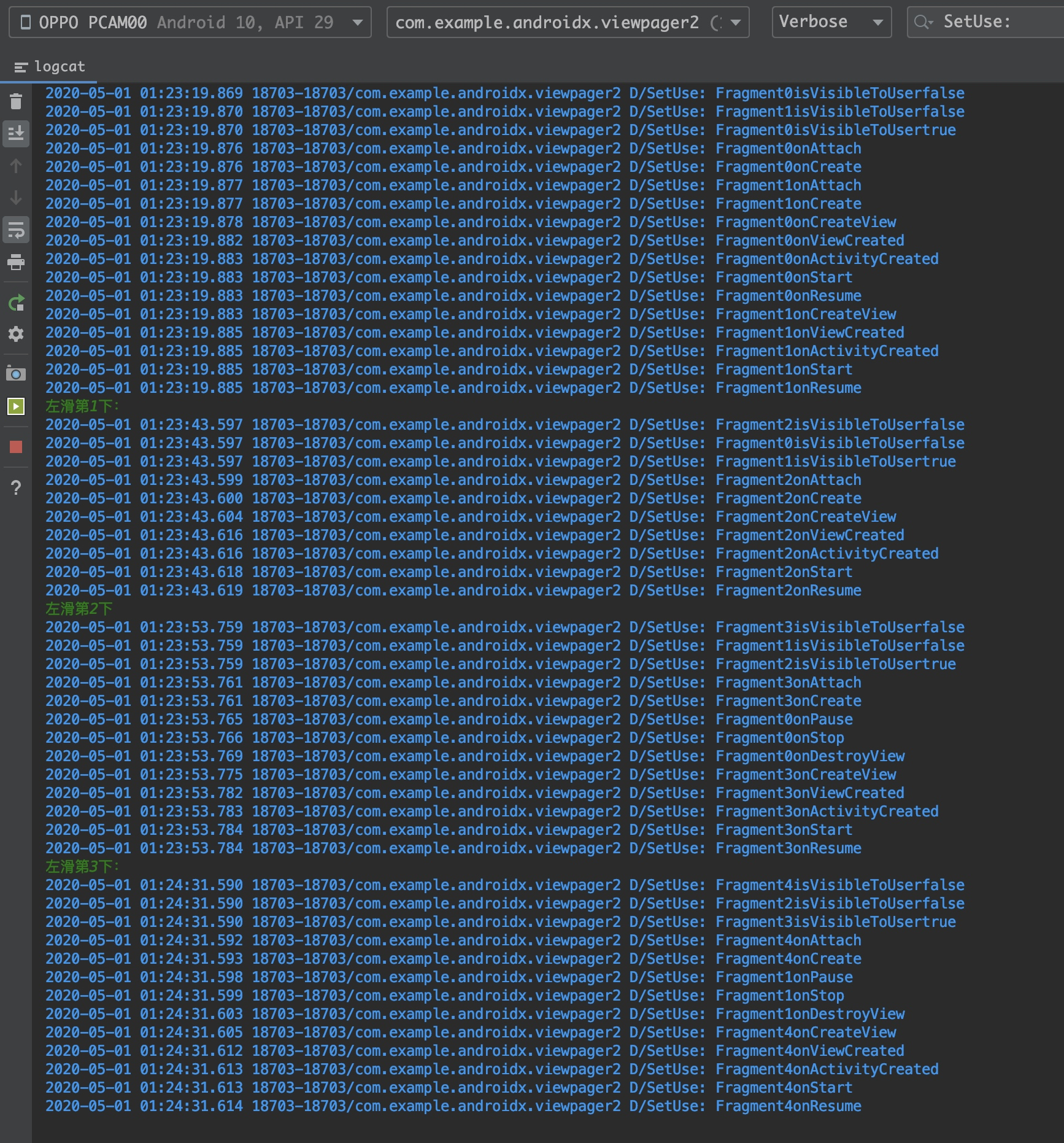This screenshot has height=1143, width=1064.
Task: Click log line Fragment1onDestroyView
Action: (475, 1014)
